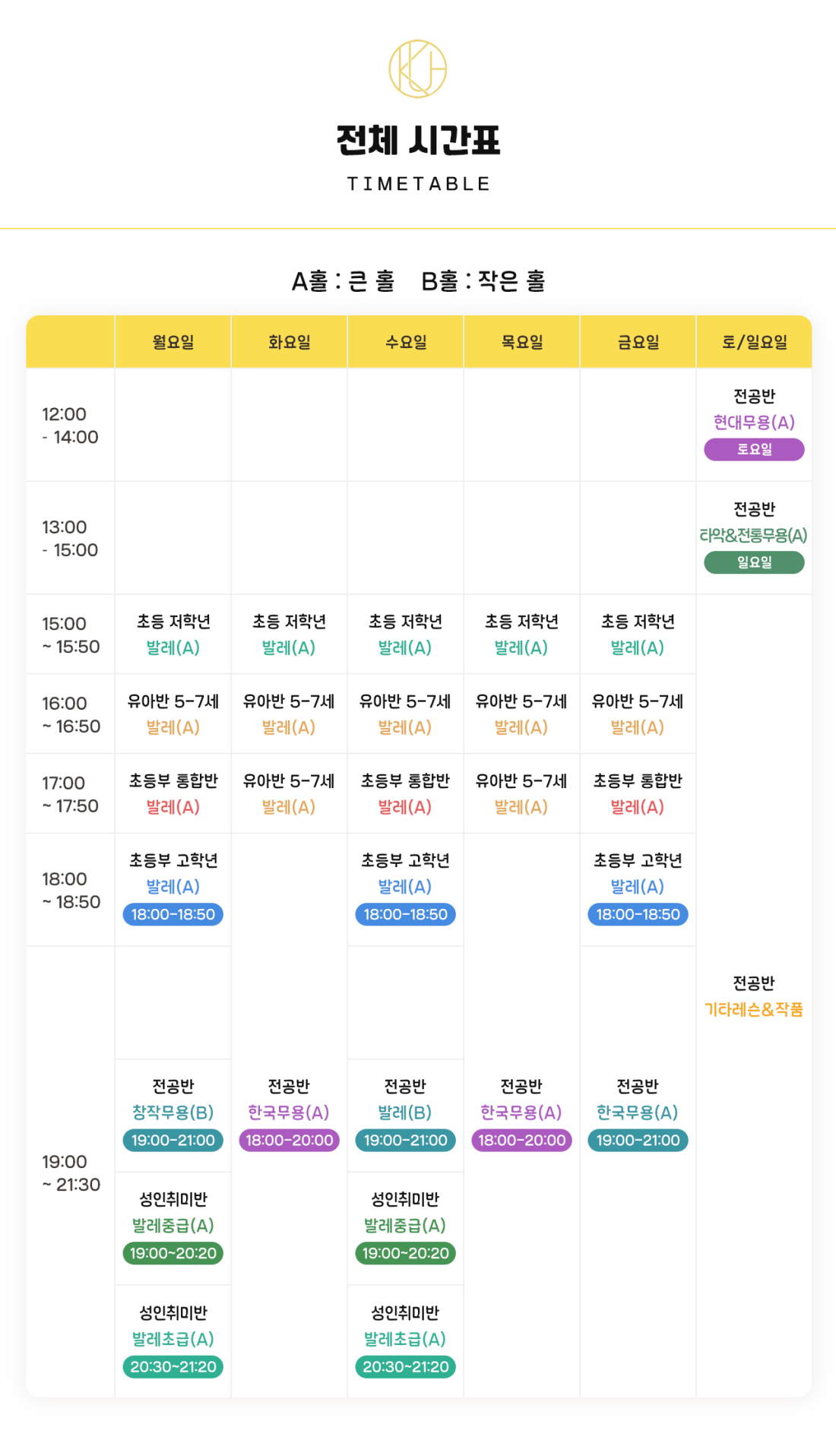Click Thursday's 17:00 유아반 5-7세 cell
The height and width of the screenshot is (1456, 836).
(521, 793)
